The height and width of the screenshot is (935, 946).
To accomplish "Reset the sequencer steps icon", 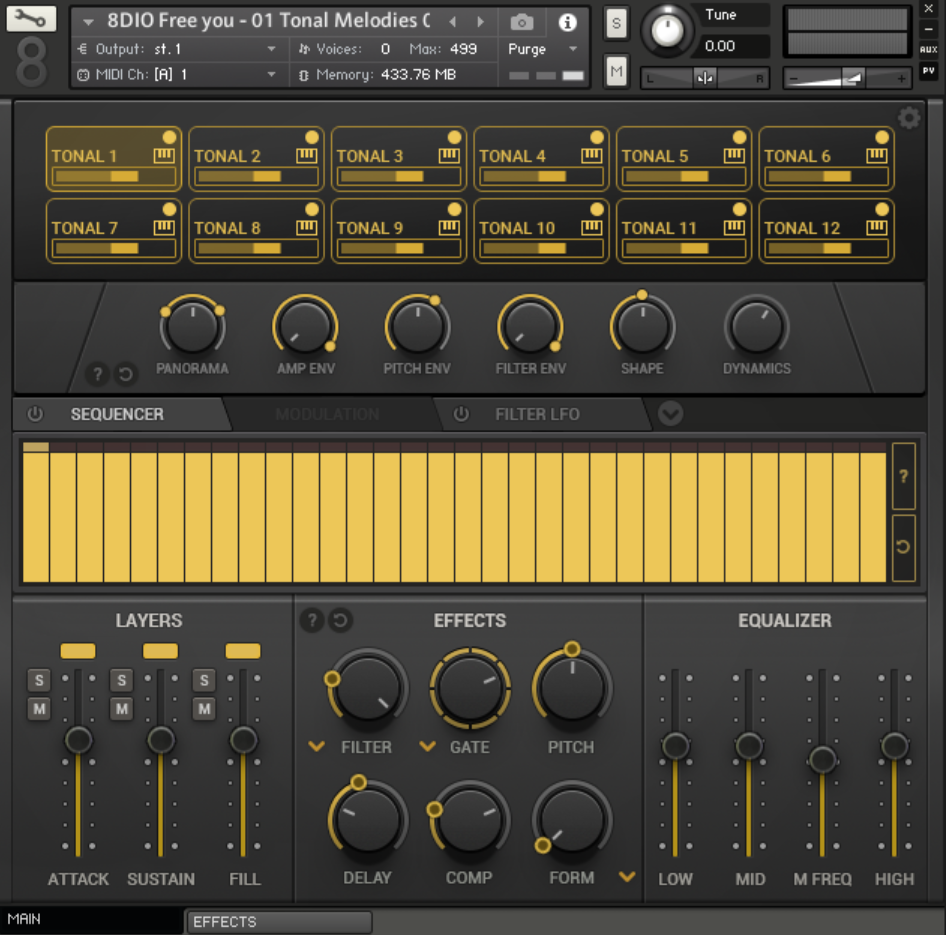I will (x=903, y=547).
